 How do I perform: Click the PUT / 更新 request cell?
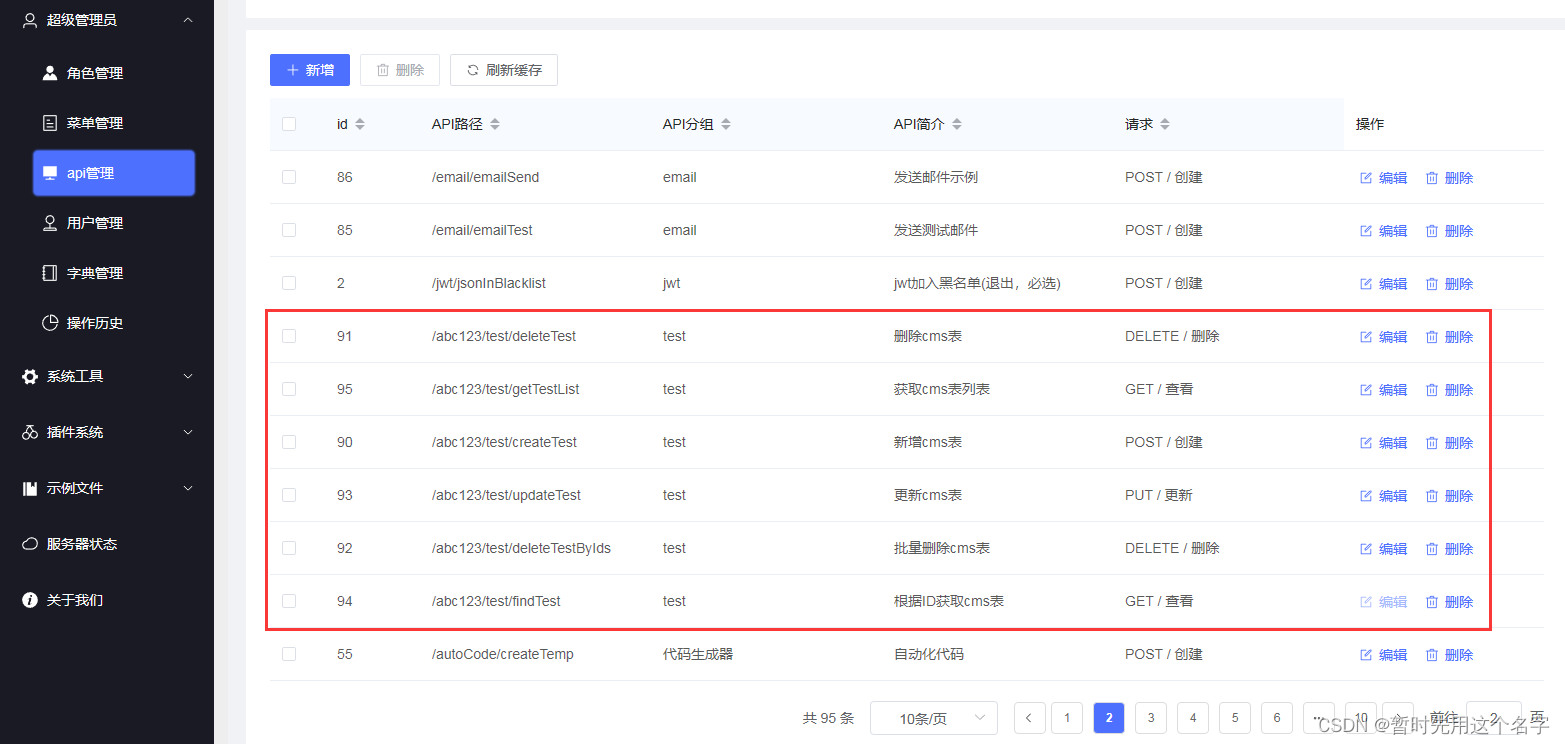(x=1159, y=495)
